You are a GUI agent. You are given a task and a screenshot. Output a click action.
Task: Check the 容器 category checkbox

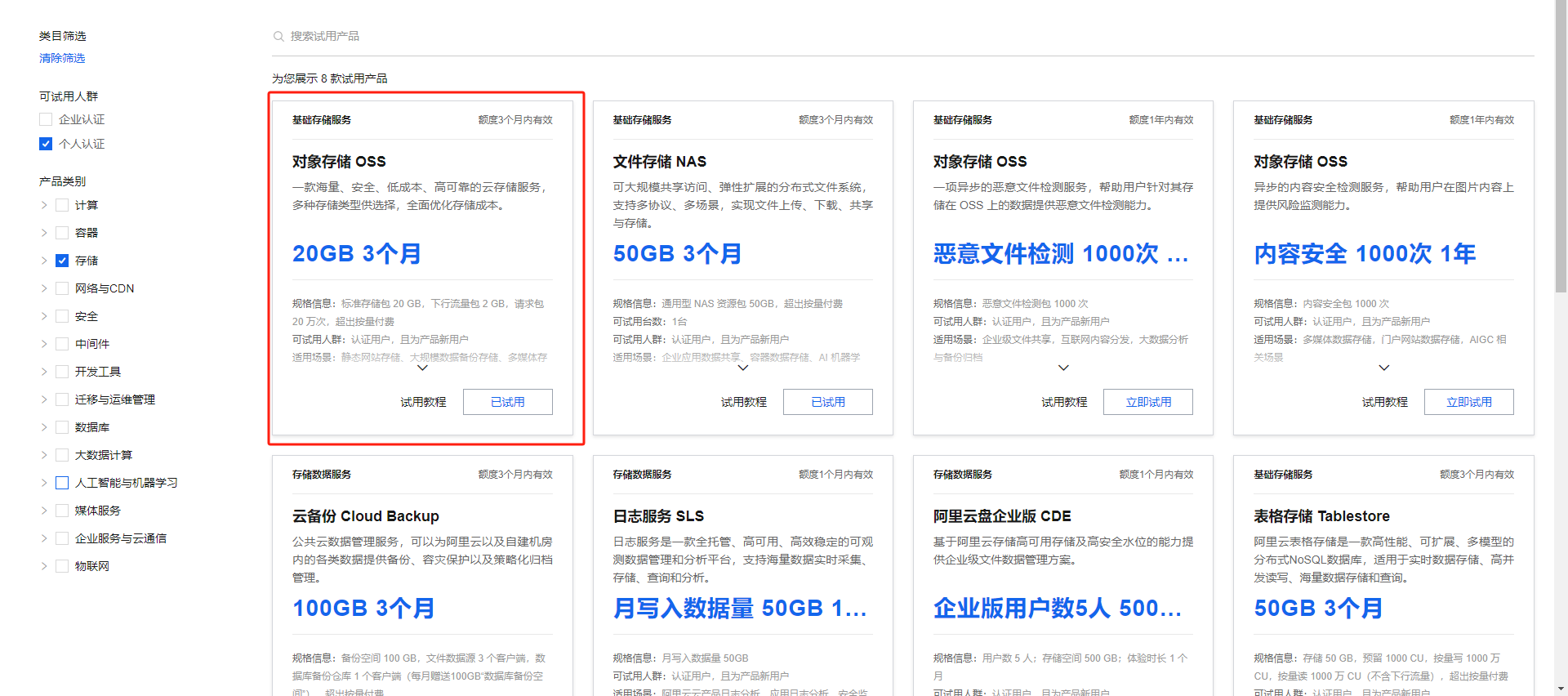[62, 233]
